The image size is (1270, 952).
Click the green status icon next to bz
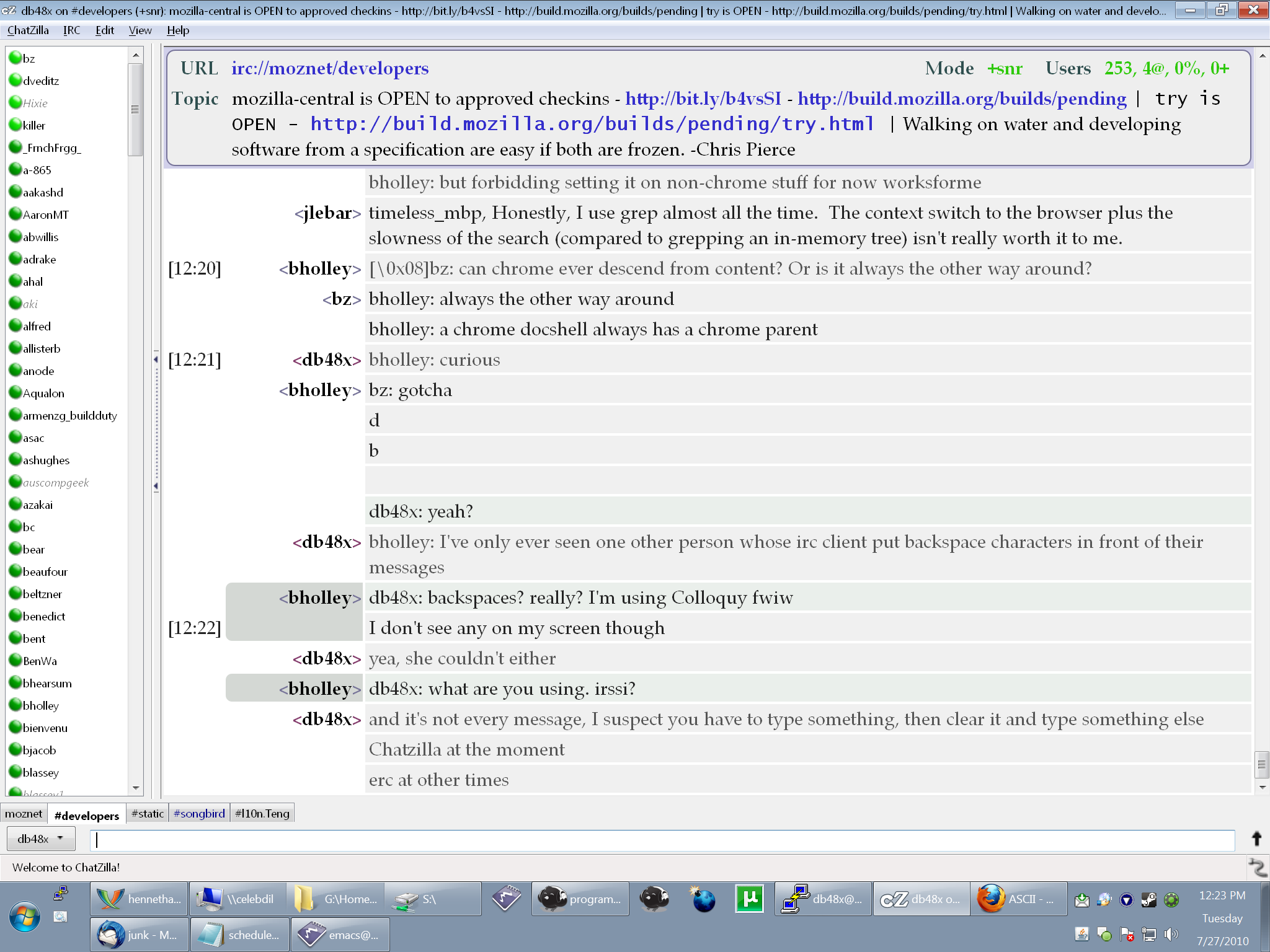coord(16,58)
